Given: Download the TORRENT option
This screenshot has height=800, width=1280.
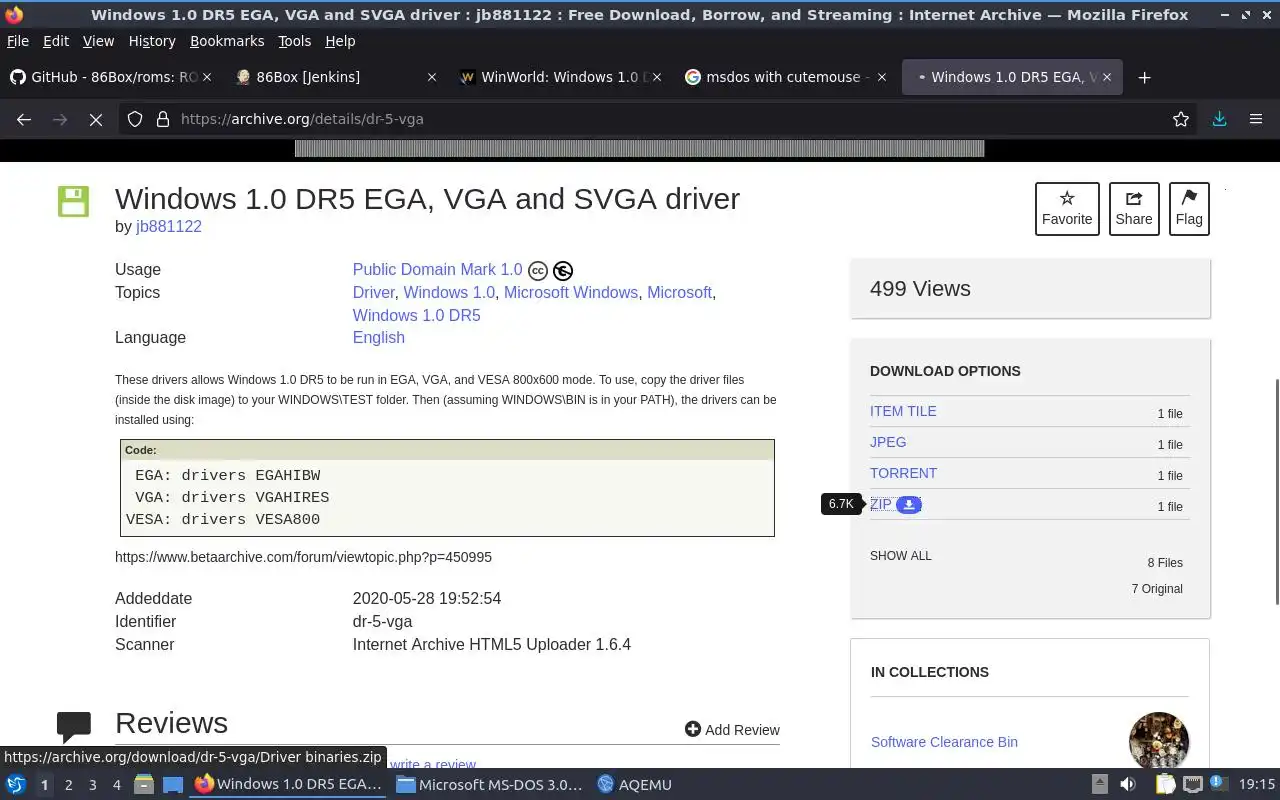Looking at the screenshot, I should point(903,473).
